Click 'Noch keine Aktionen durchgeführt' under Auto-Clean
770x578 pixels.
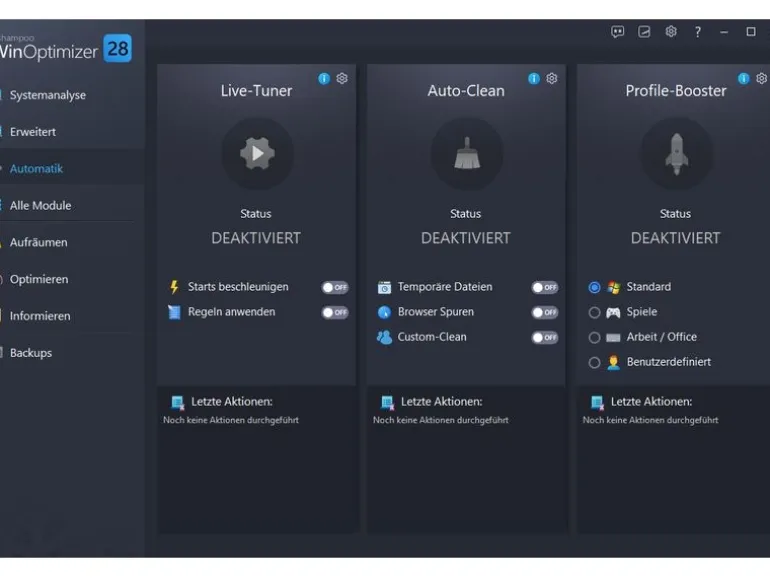coord(440,420)
